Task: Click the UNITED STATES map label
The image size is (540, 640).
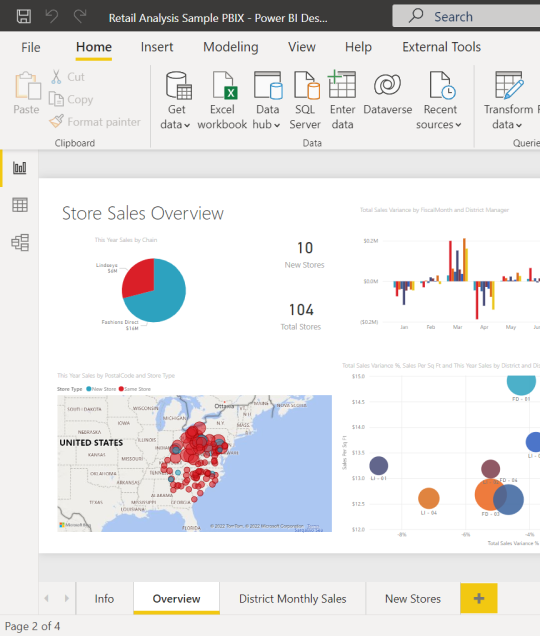Action: pyautogui.click(x=91, y=442)
